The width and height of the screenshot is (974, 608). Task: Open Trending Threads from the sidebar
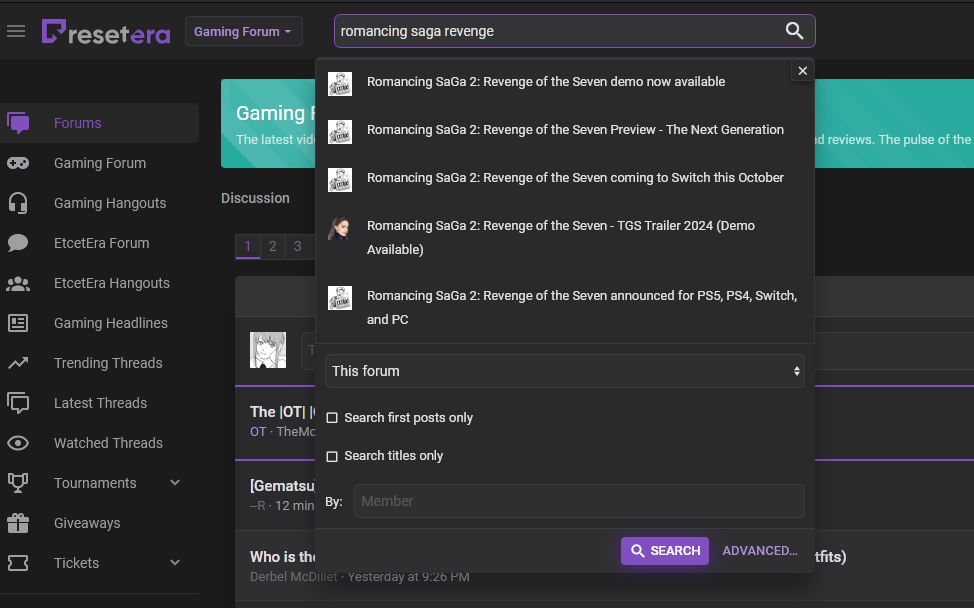tap(108, 363)
